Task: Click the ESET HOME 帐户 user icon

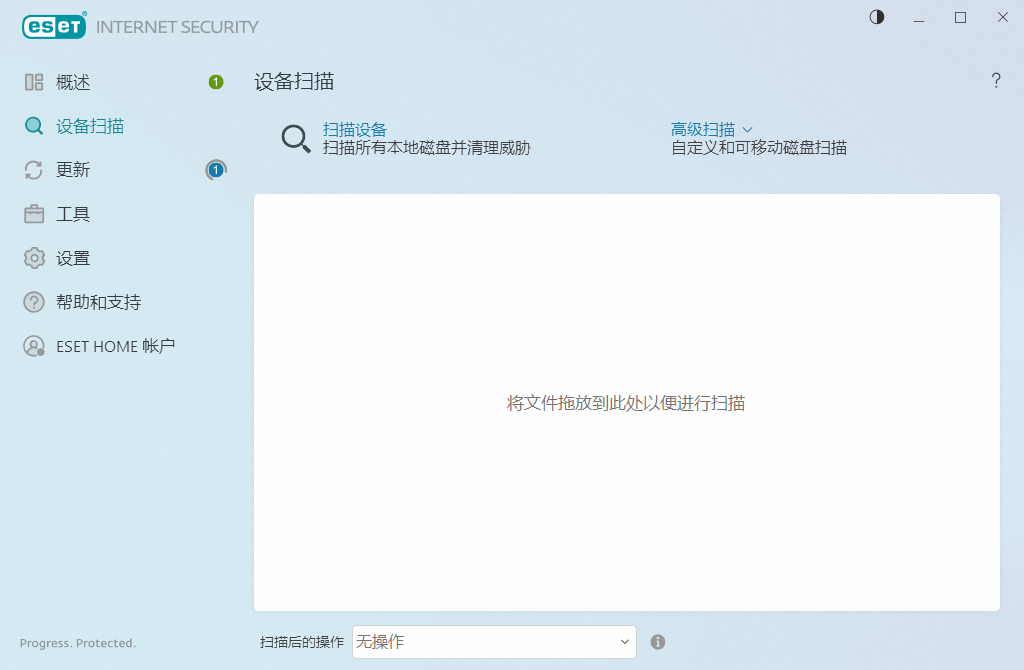Action: coord(34,346)
